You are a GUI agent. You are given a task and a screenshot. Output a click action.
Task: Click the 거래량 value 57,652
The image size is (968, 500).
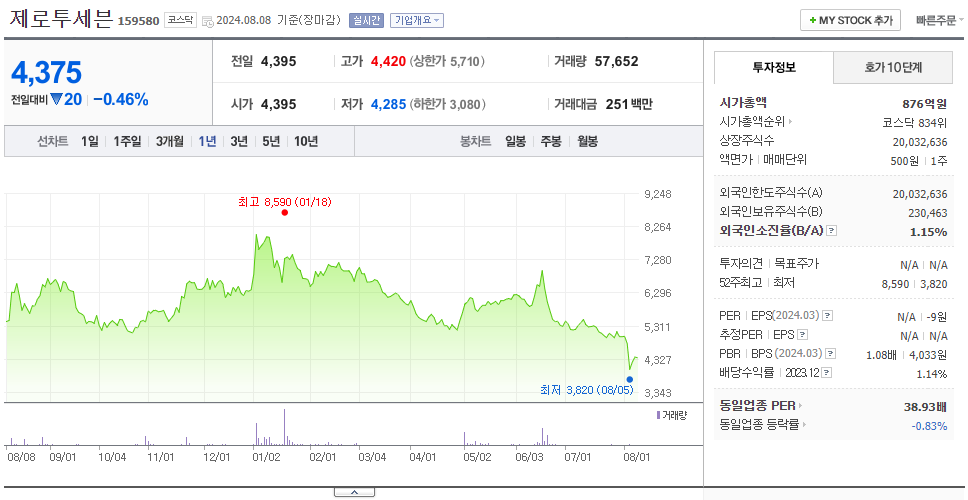tap(617, 61)
